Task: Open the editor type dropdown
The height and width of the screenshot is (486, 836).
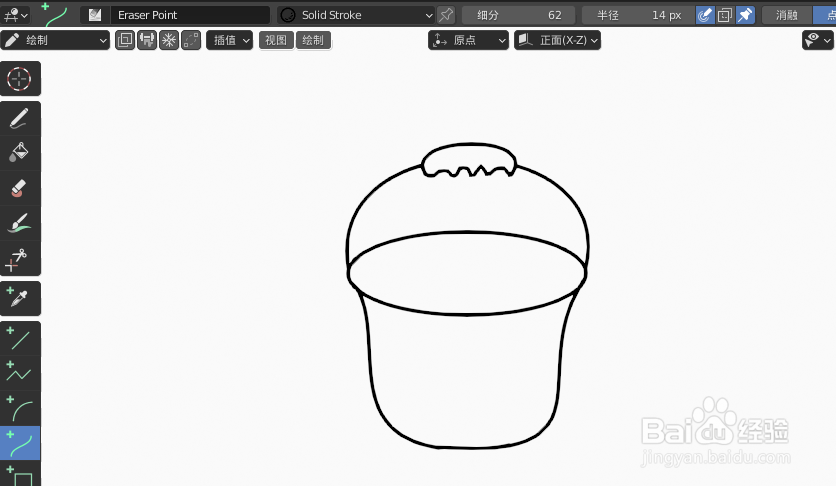Action: (15, 15)
